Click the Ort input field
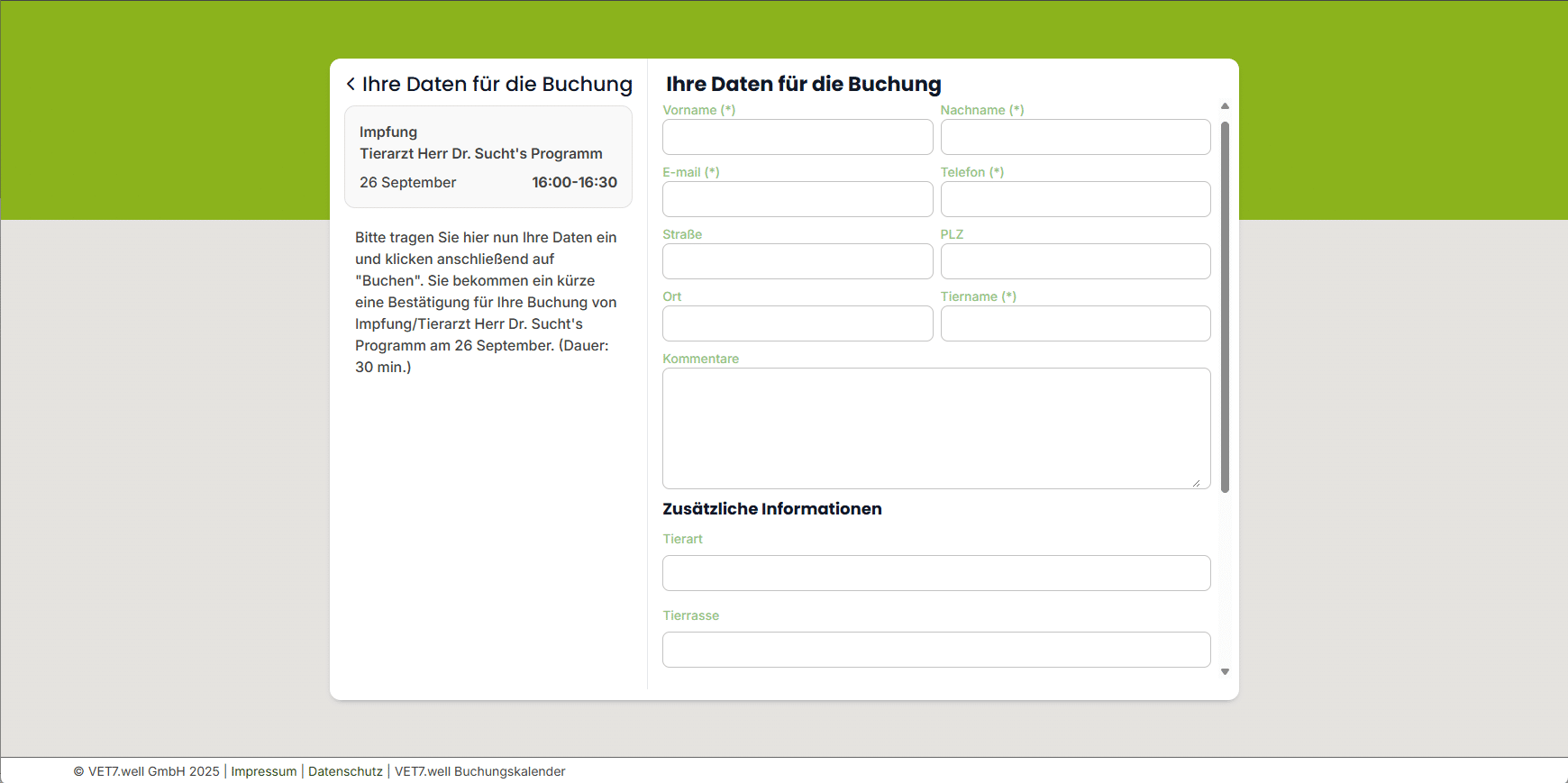The image size is (1568, 783). click(798, 323)
